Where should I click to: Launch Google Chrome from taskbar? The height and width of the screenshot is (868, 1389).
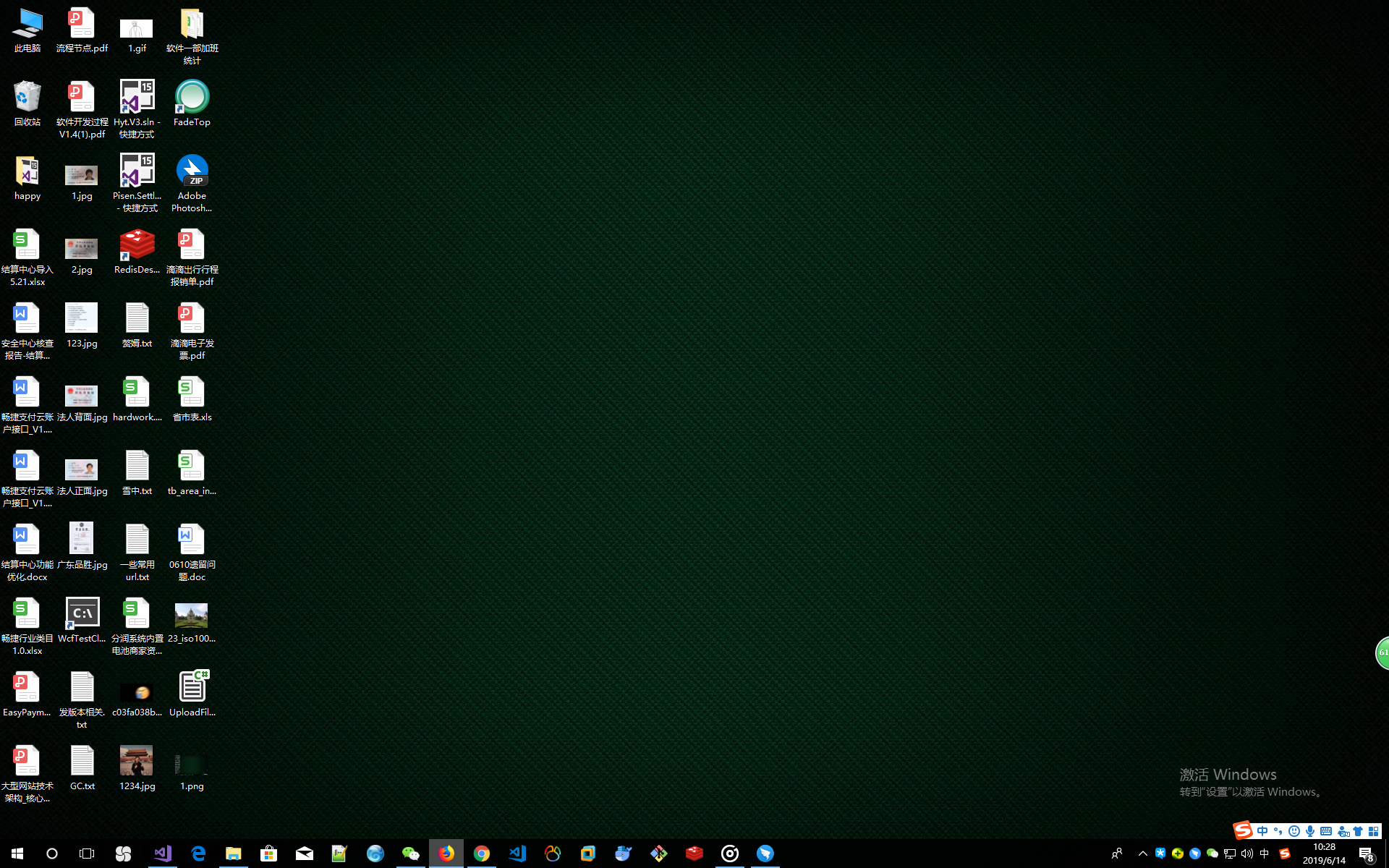pyautogui.click(x=481, y=854)
